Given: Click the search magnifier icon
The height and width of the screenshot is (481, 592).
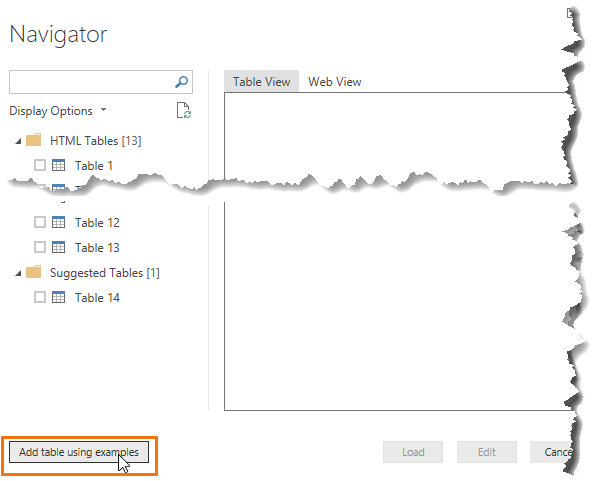Looking at the screenshot, I should (x=182, y=82).
